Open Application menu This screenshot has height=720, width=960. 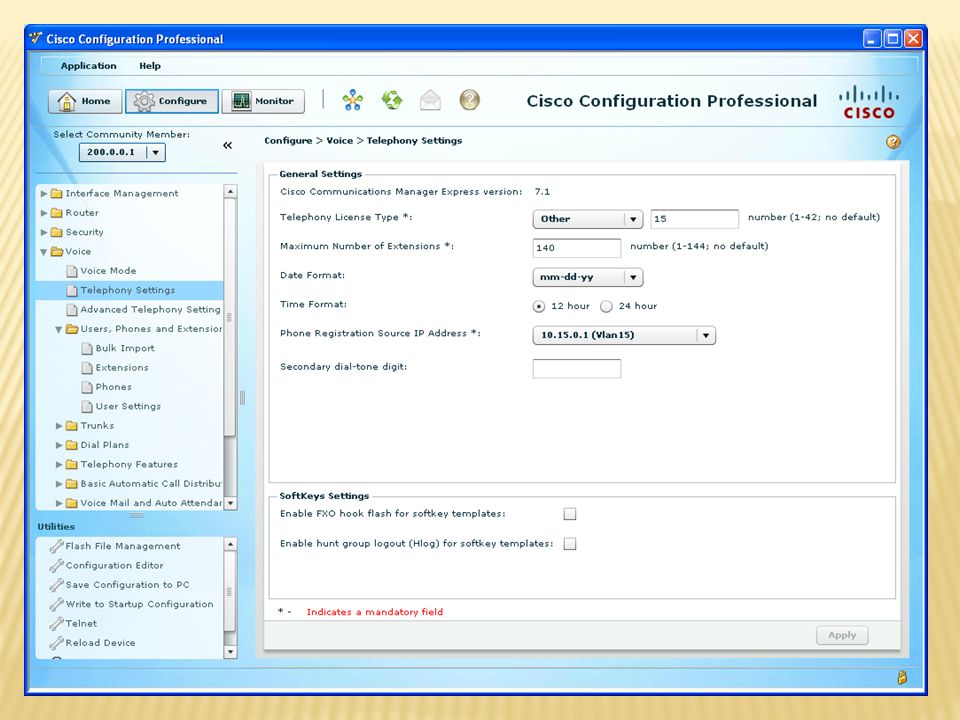pyautogui.click(x=88, y=66)
